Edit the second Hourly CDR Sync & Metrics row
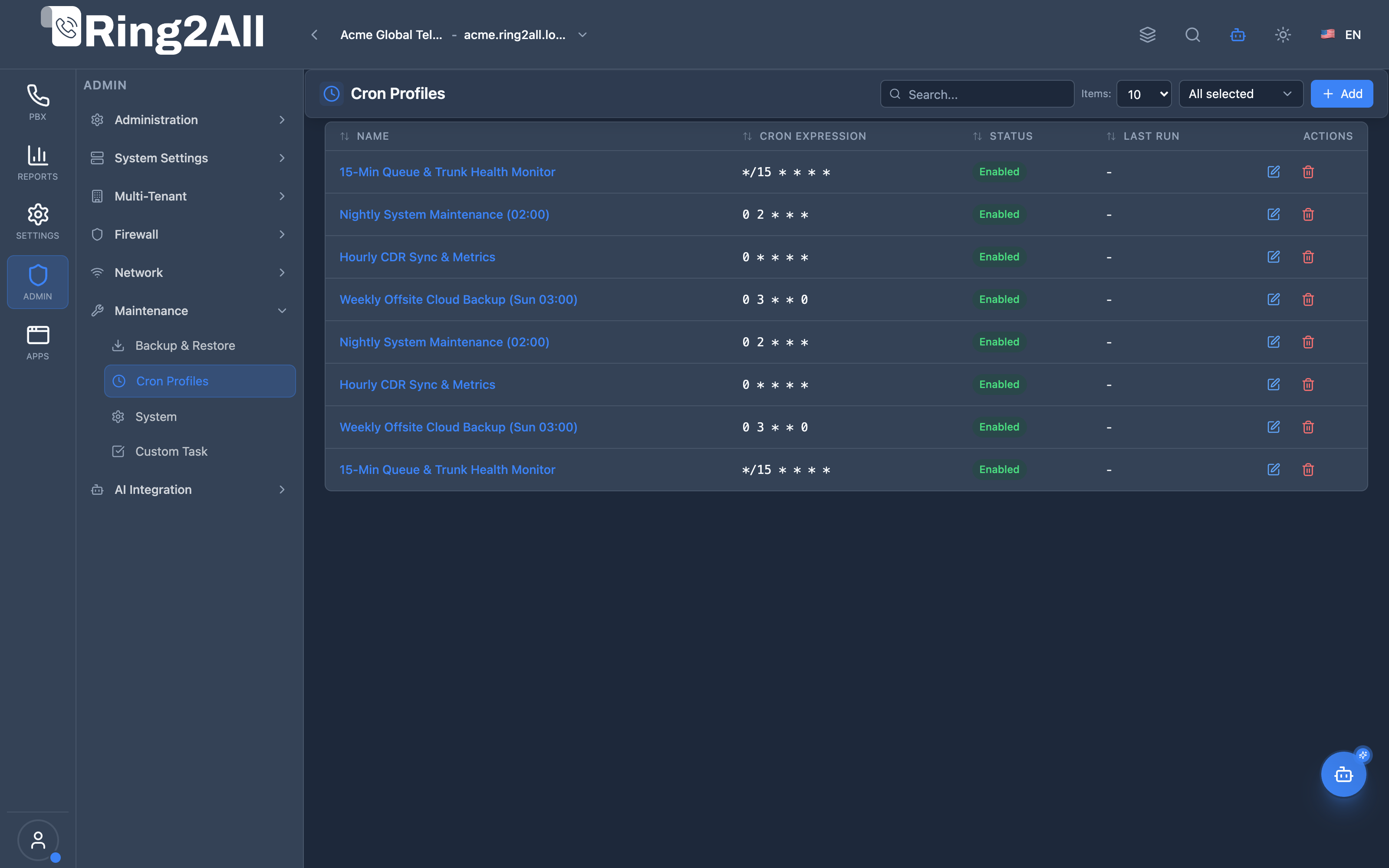Image resolution: width=1389 pixels, height=868 pixels. click(x=1273, y=384)
